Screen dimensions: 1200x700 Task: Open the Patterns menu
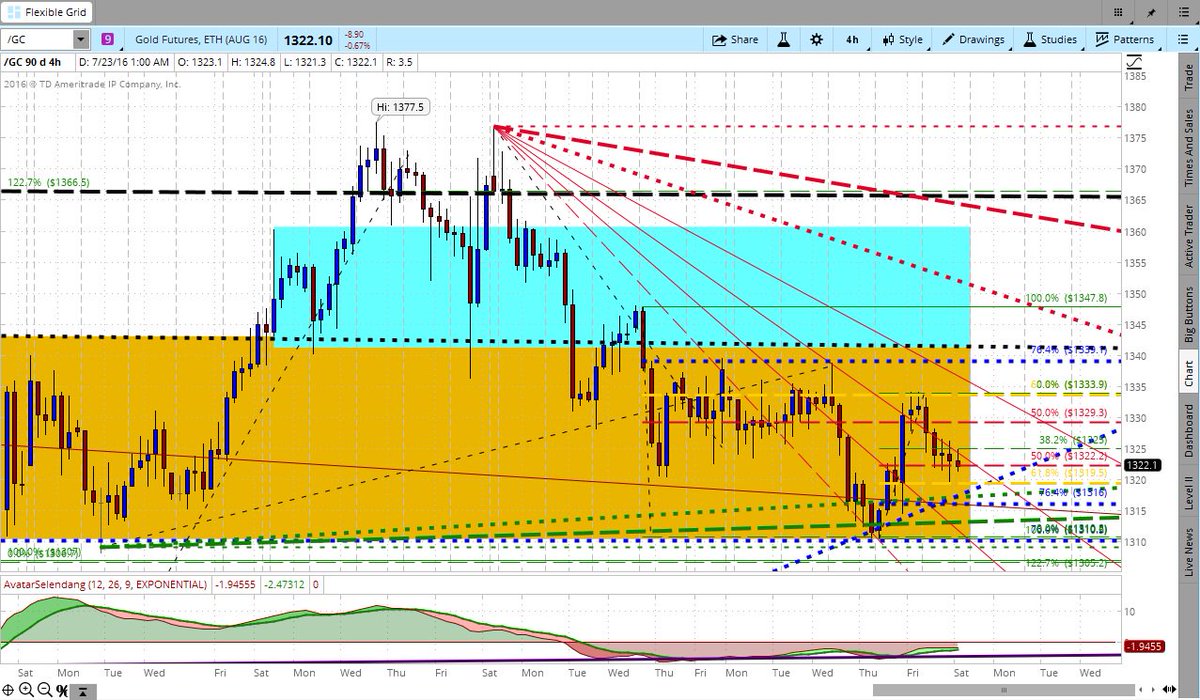[x=1124, y=40]
